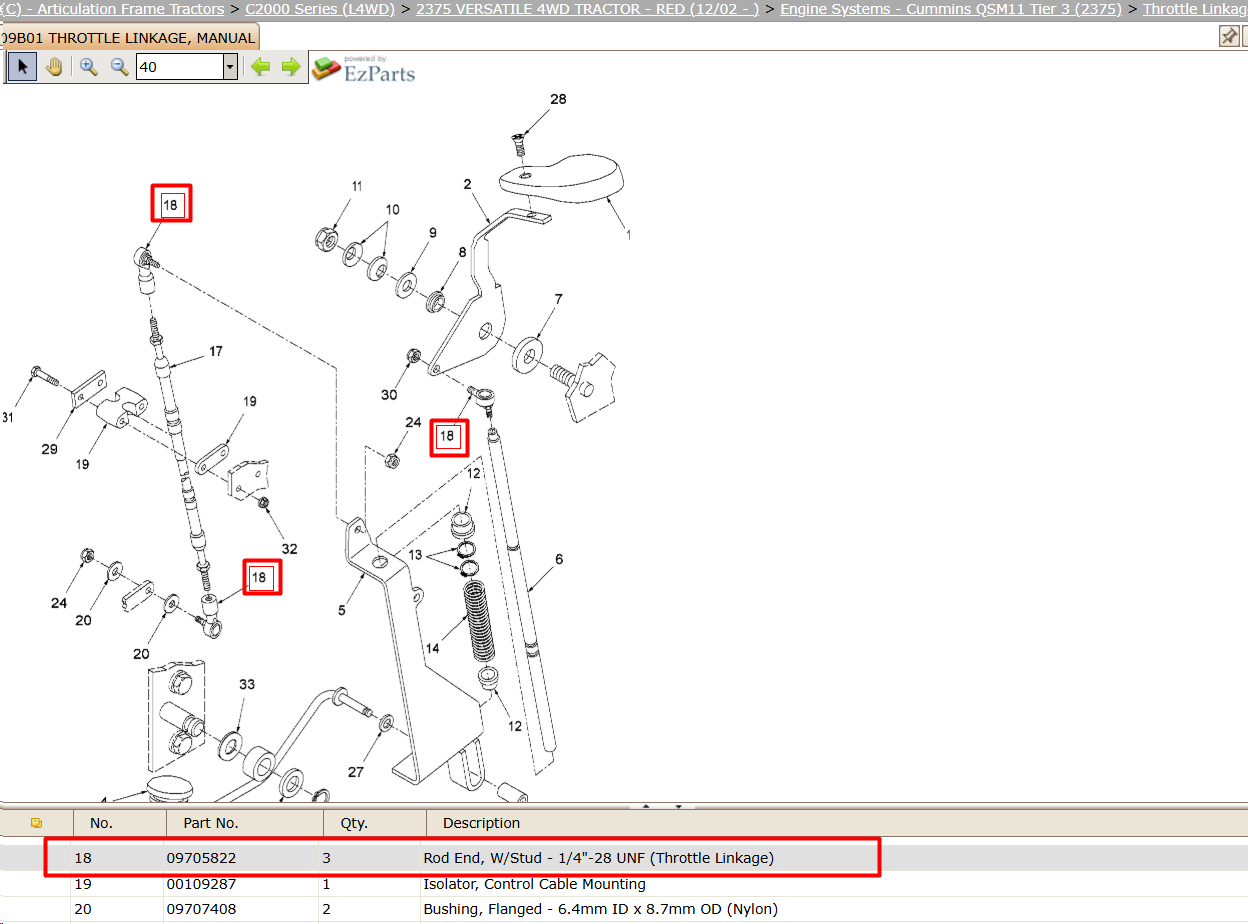Select the pointer arrow tool
This screenshot has height=924, width=1248.
(x=22, y=67)
